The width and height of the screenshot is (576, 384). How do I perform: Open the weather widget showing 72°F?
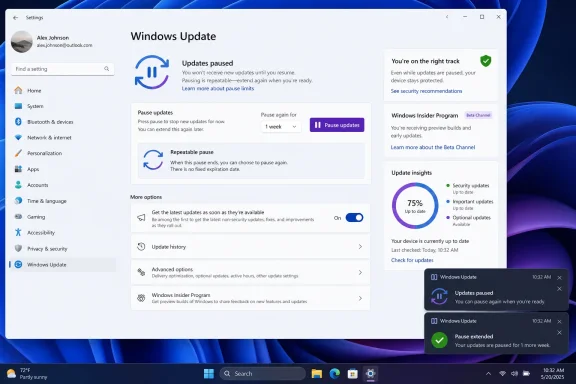point(27,374)
